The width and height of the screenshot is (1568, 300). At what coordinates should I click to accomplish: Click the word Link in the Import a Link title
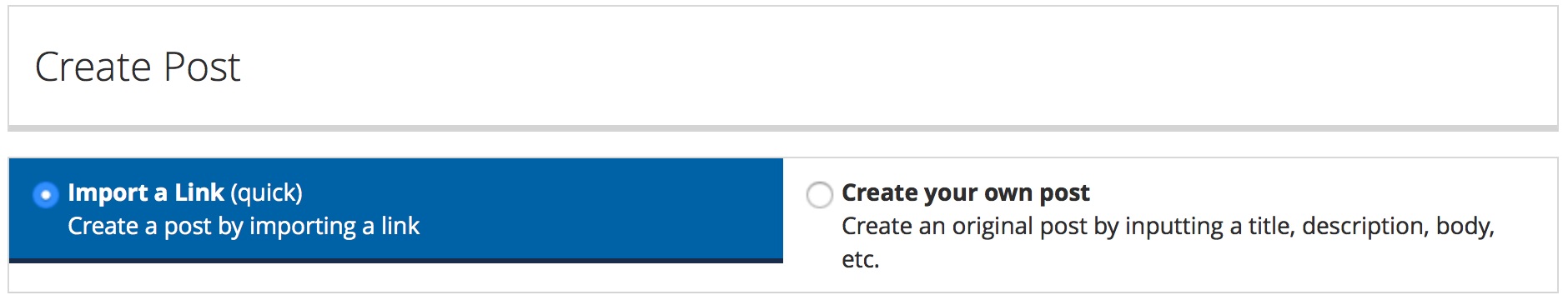click(199, 192)
